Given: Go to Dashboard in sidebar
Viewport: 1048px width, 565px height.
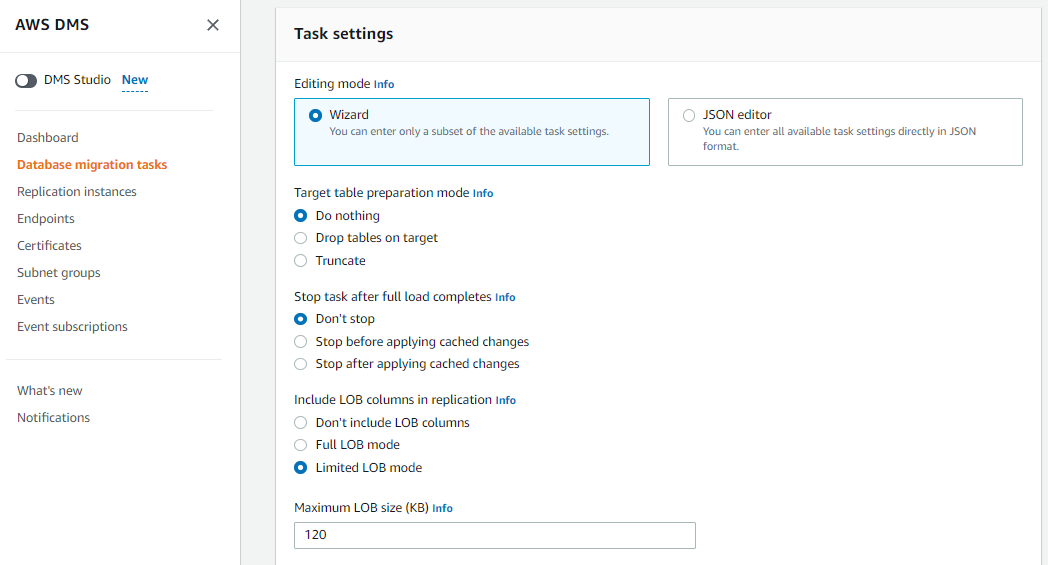Looking at the screenshot, I should (47, 138).
